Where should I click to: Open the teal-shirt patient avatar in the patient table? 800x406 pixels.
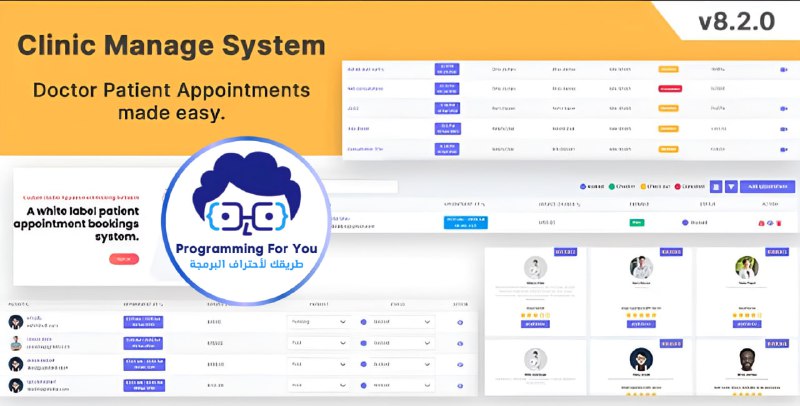(x=16, y=343)
